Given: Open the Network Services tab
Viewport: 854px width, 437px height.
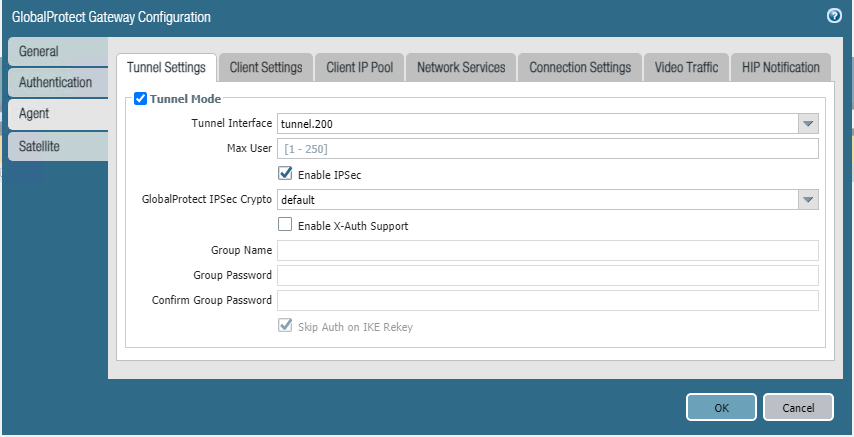Looking at the screenshot, I should [x=461, y=68].
